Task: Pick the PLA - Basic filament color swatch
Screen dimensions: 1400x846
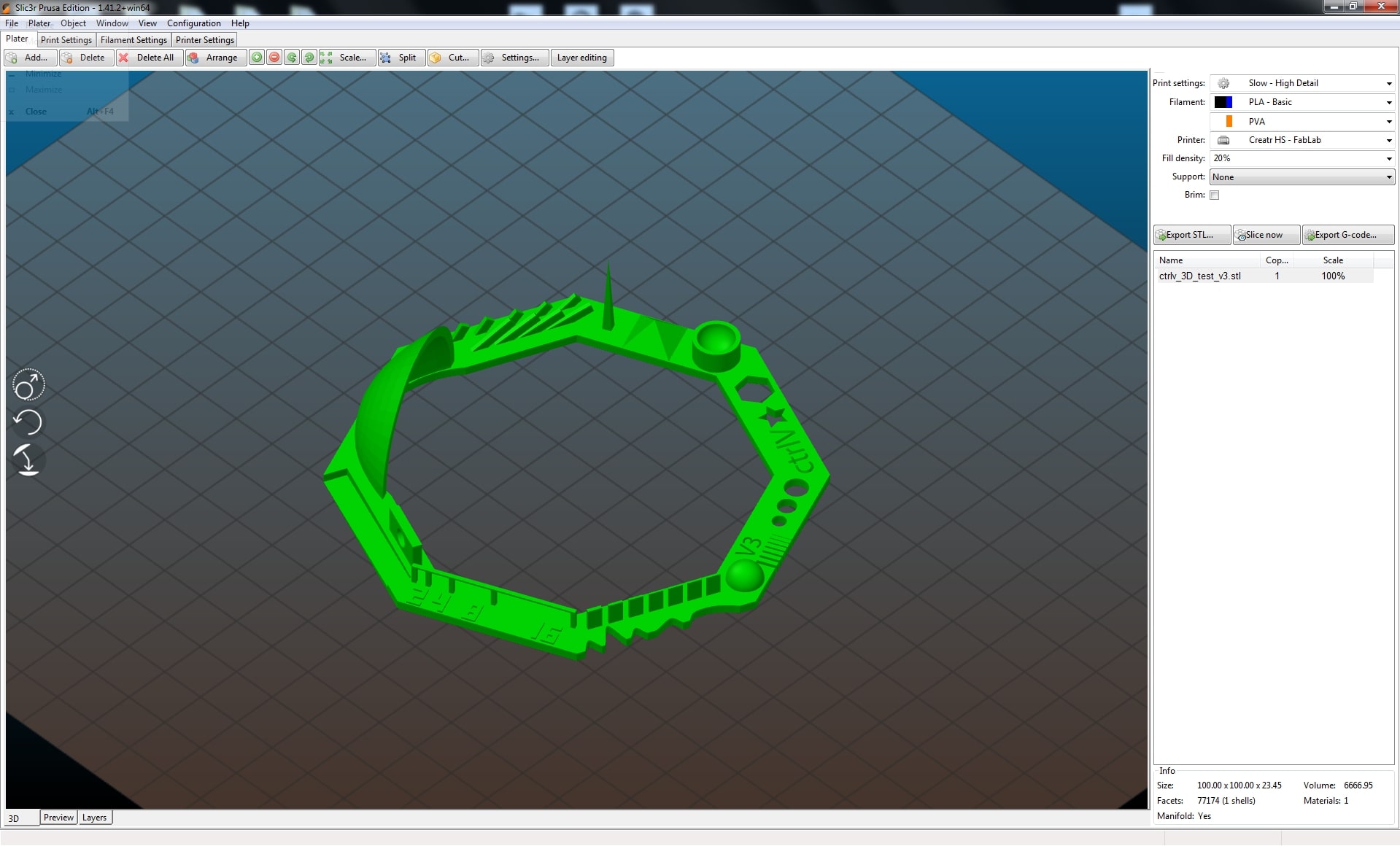Action: point(1223,102)
